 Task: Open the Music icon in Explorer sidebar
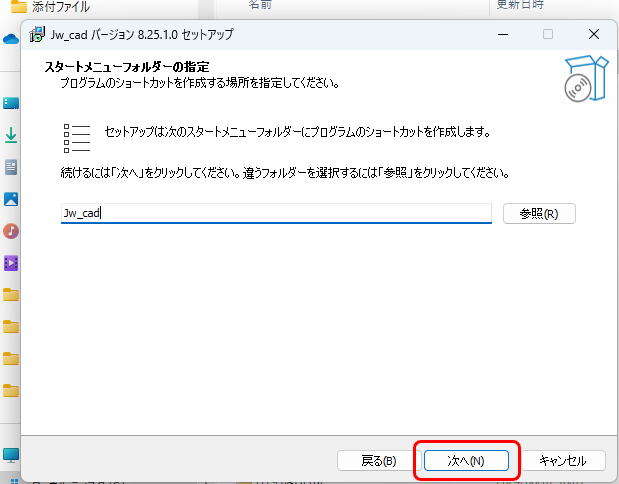tap(11, 231)
